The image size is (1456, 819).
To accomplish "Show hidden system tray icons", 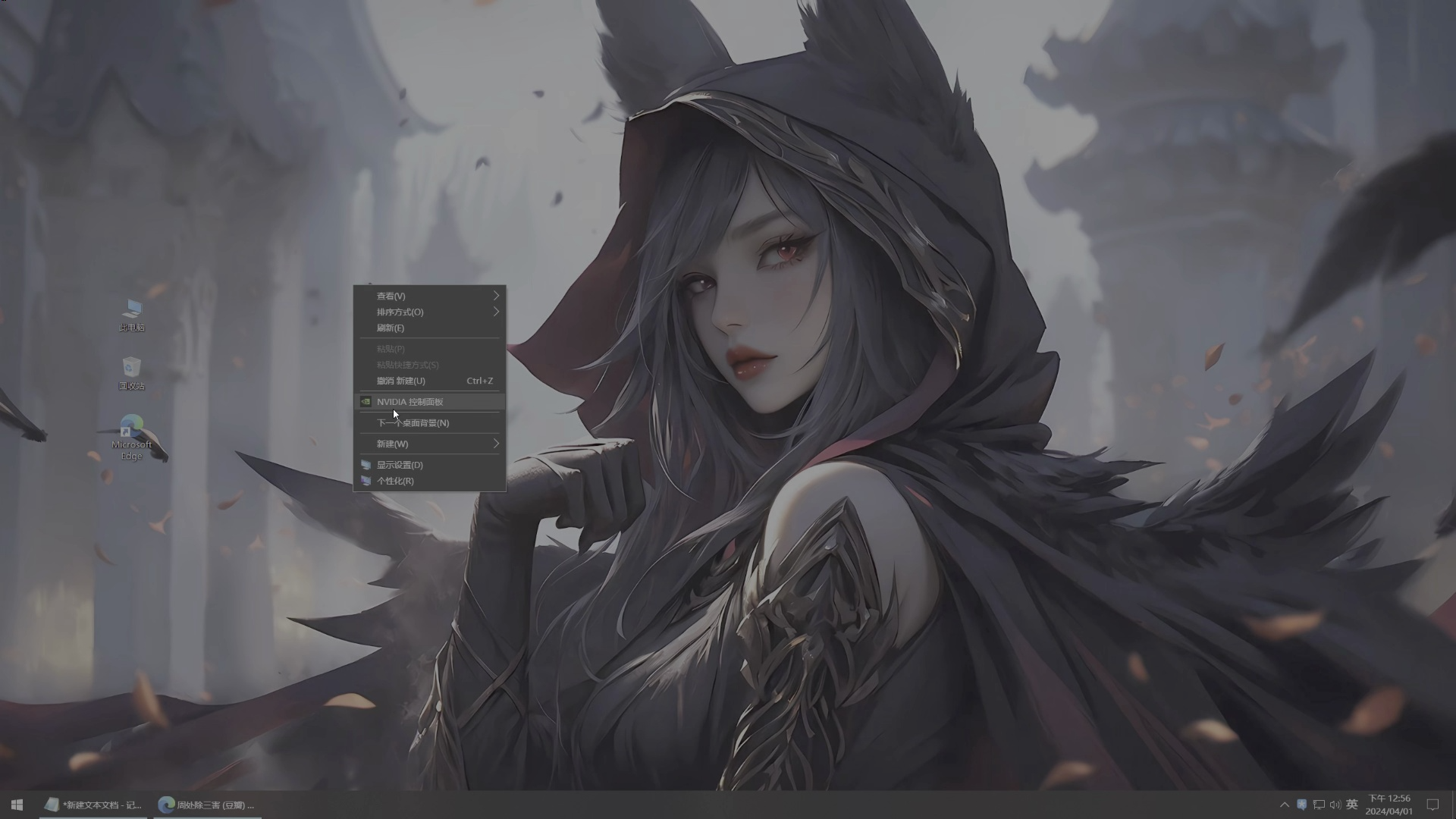I will click(x=1284, y=805).
